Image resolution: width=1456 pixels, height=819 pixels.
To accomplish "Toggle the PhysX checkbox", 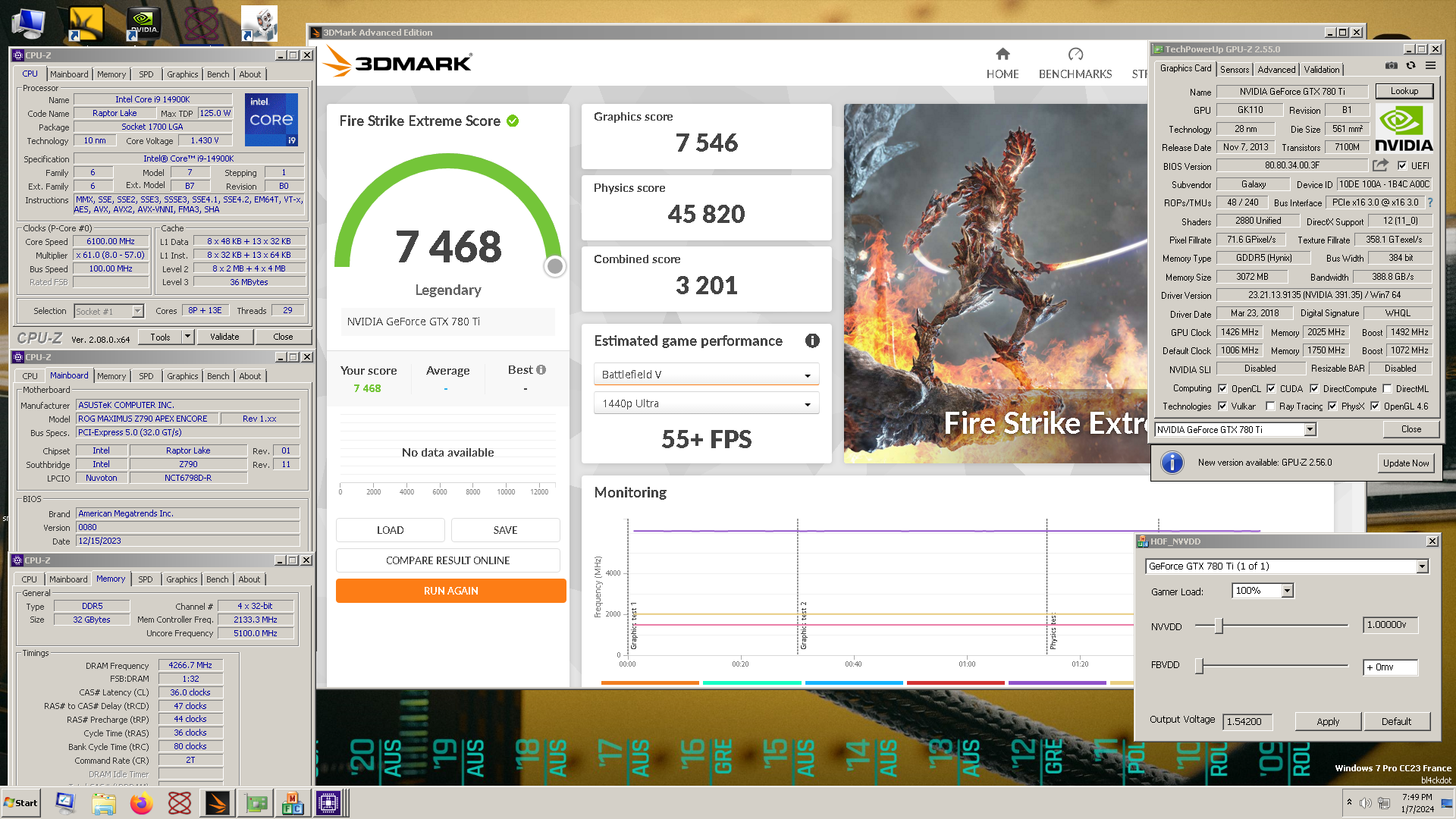I will point(1332,406).
